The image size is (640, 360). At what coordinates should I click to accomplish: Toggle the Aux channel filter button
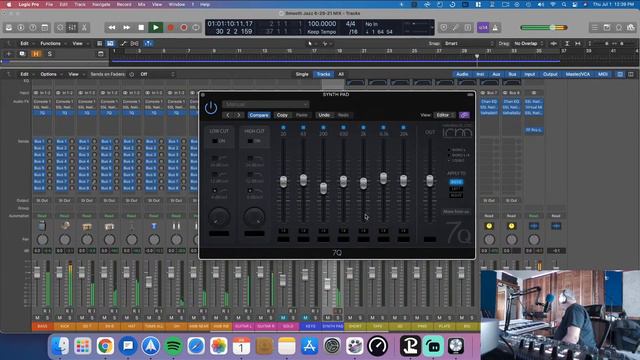coord(496,74)
